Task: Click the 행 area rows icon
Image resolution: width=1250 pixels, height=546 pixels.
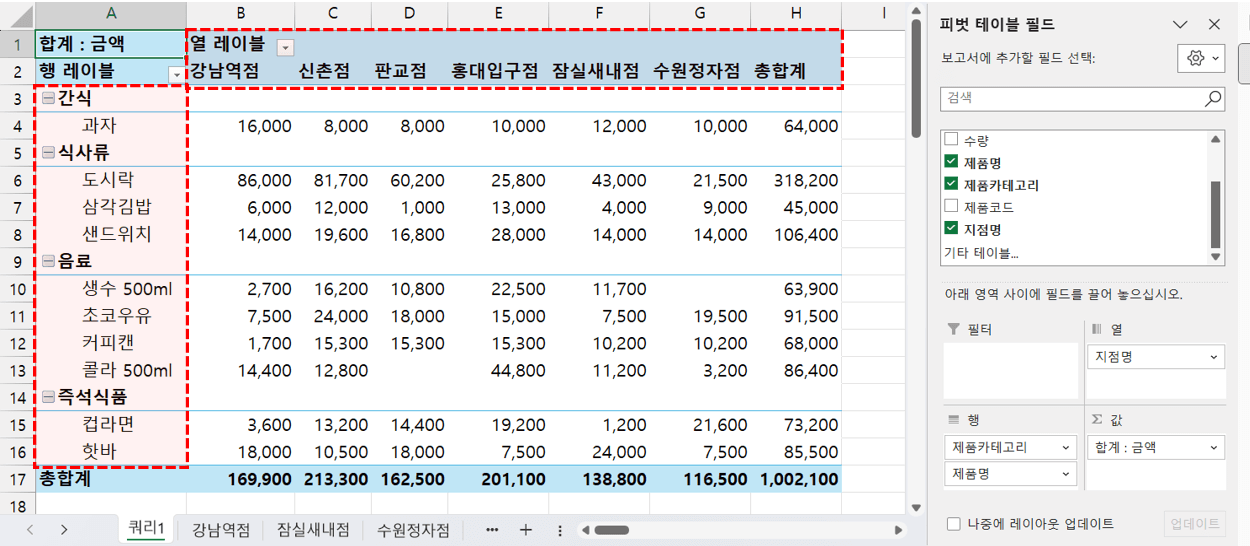Action: tap(952, 420)
